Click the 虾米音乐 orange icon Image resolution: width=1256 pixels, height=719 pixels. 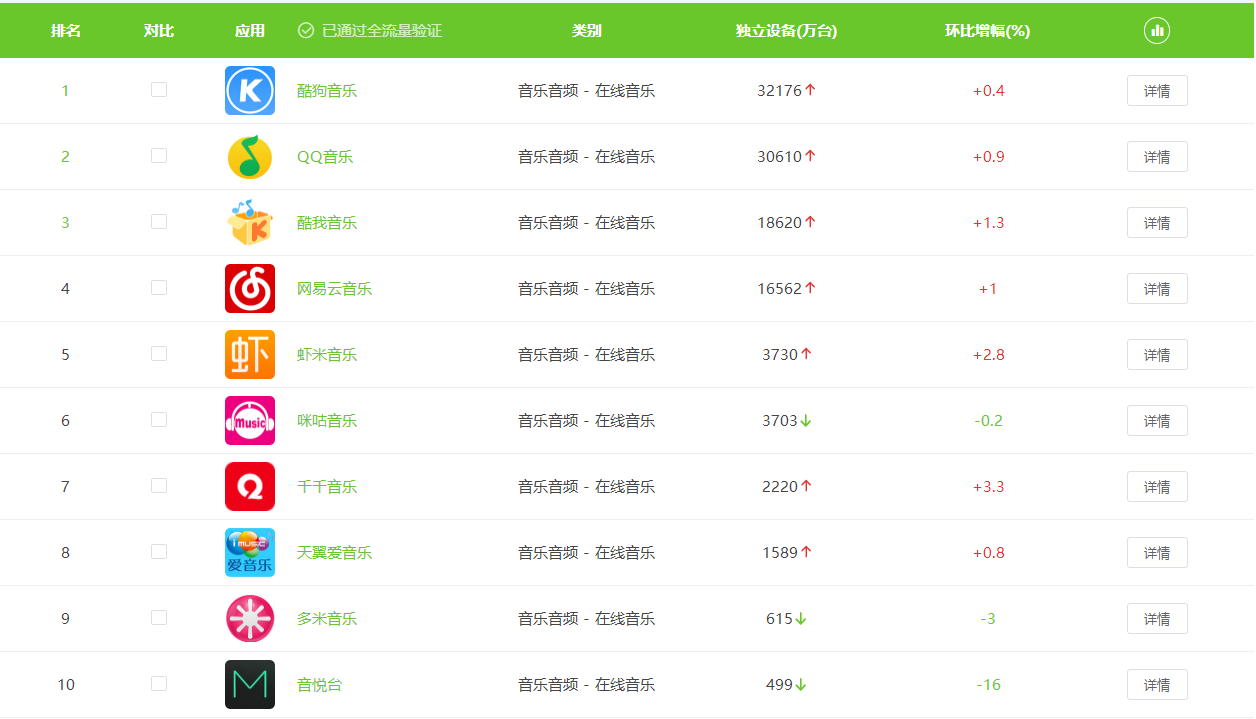250,354
